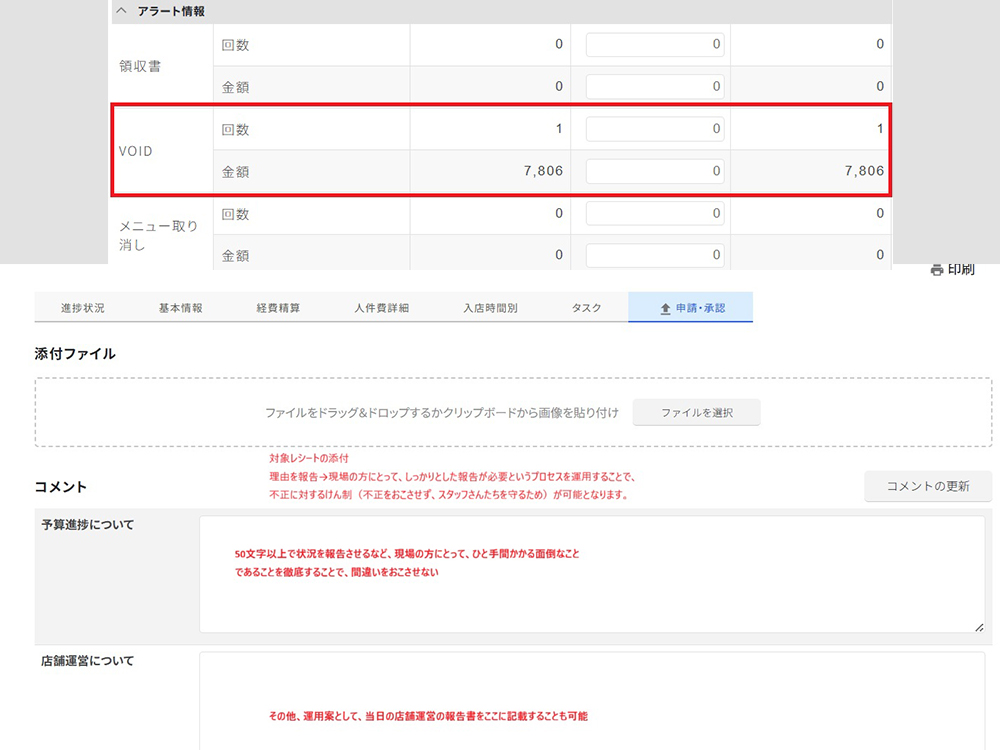Image resolution: width=1000 pixels, height=750 pixels.
Task: Click the upload icon on 申請・承認 tab
Action: (665, 309)
